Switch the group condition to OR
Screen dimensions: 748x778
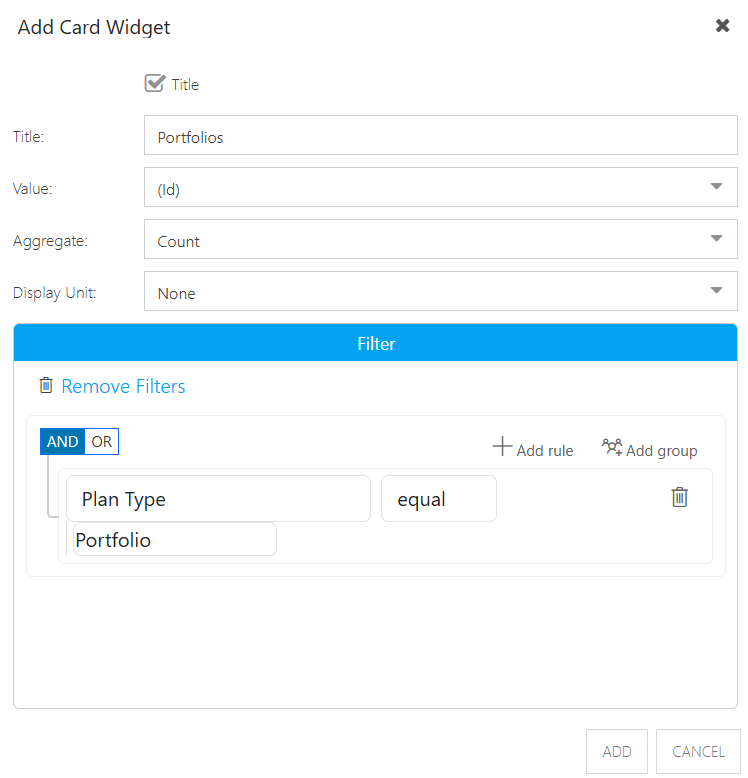[x=102, y=441]
